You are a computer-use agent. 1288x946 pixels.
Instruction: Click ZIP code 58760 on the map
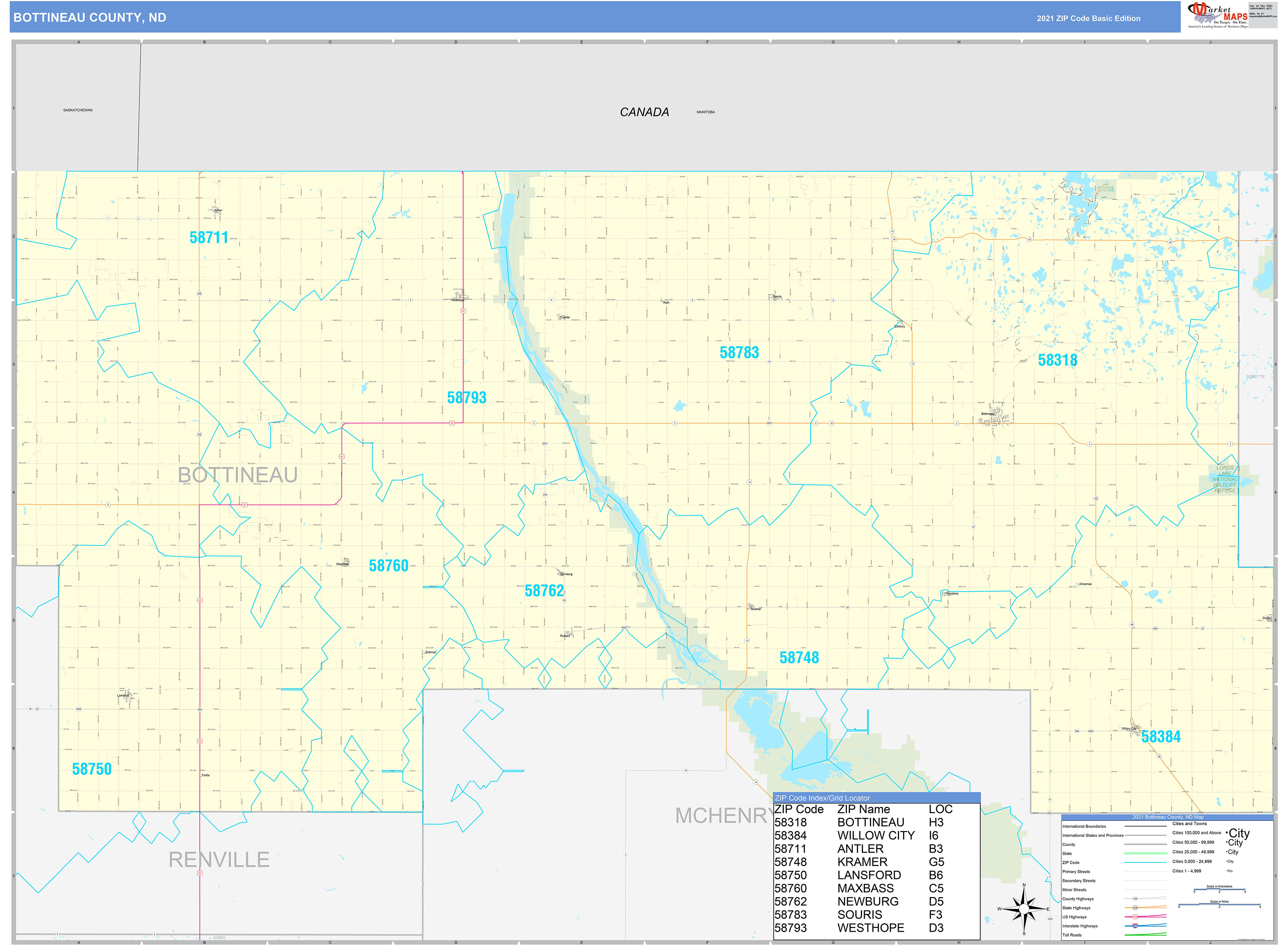[x=389, y=566]
